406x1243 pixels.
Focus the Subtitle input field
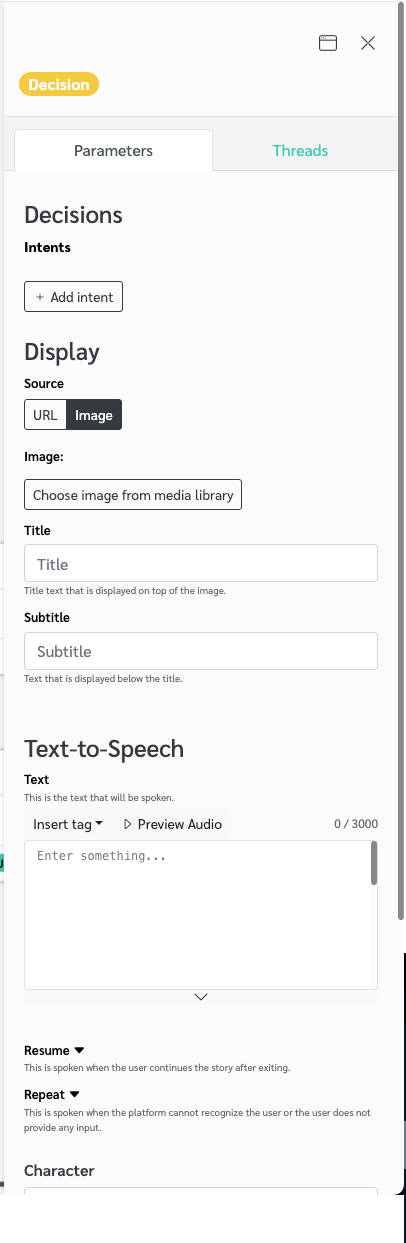[201, 651]
